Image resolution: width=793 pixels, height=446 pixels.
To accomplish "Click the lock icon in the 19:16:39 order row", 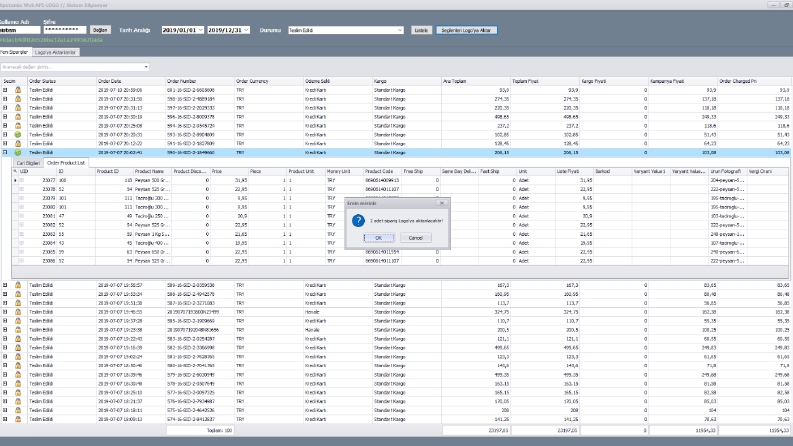I will pos(18,347).
